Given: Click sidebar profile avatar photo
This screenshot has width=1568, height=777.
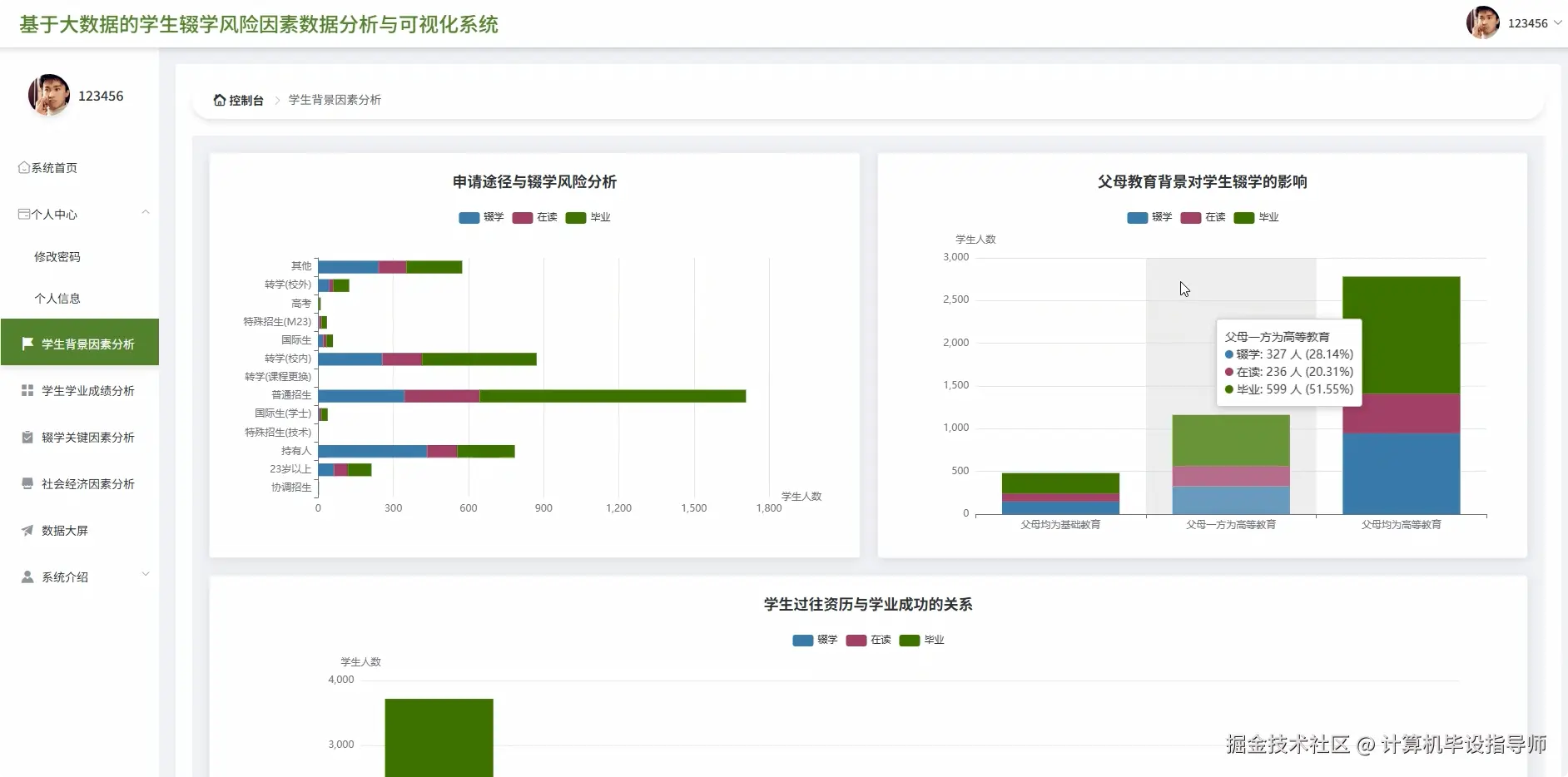Looking at the screenshot, I should (x=49, y=95).
